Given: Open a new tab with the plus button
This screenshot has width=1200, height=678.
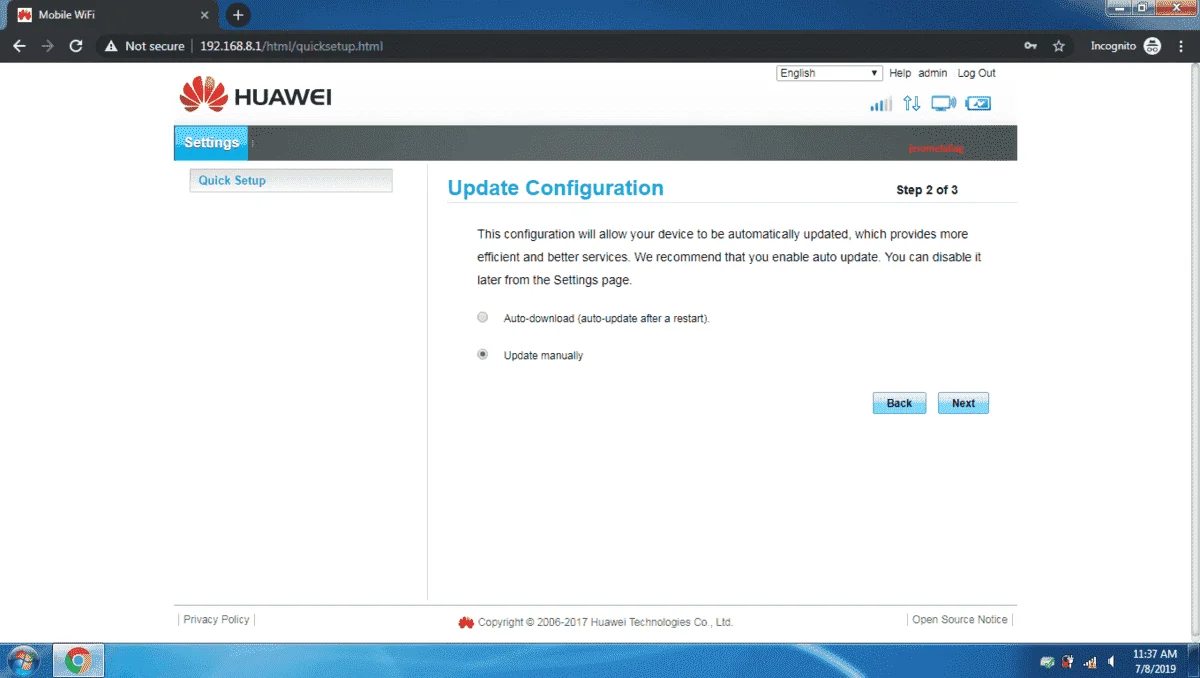Looking at the screenshot, I should tap(238, 15).
